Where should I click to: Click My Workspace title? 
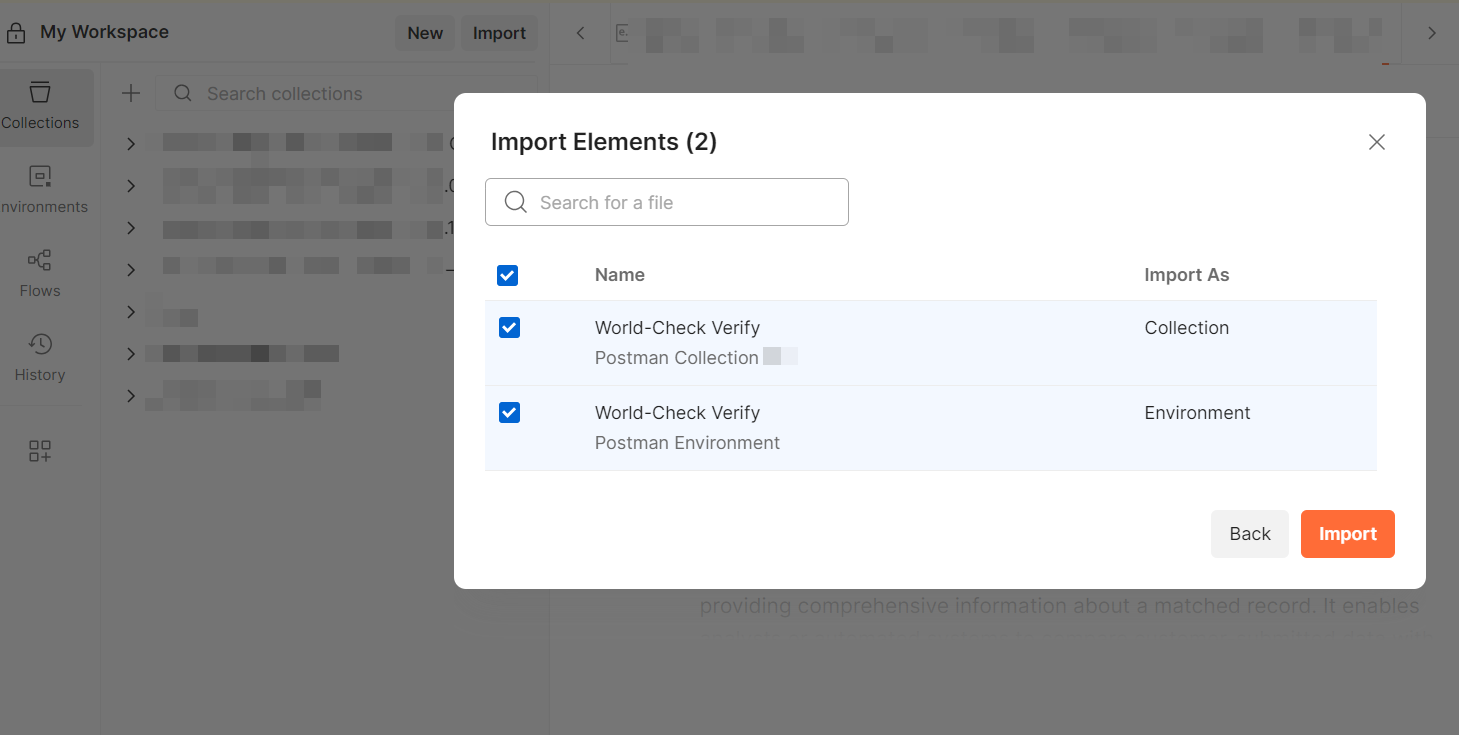(x=104, y=32)
